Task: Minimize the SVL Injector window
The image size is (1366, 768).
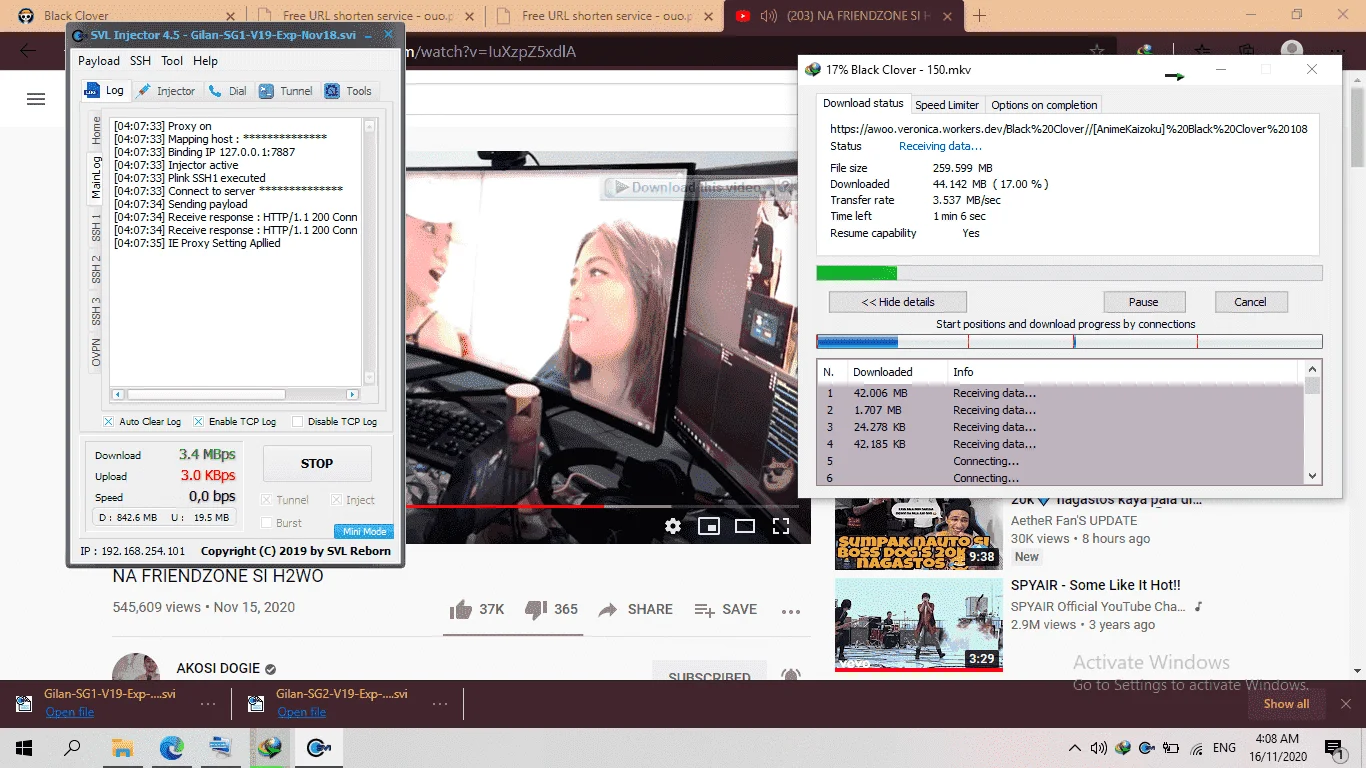Action: click(x=369, y=36)
